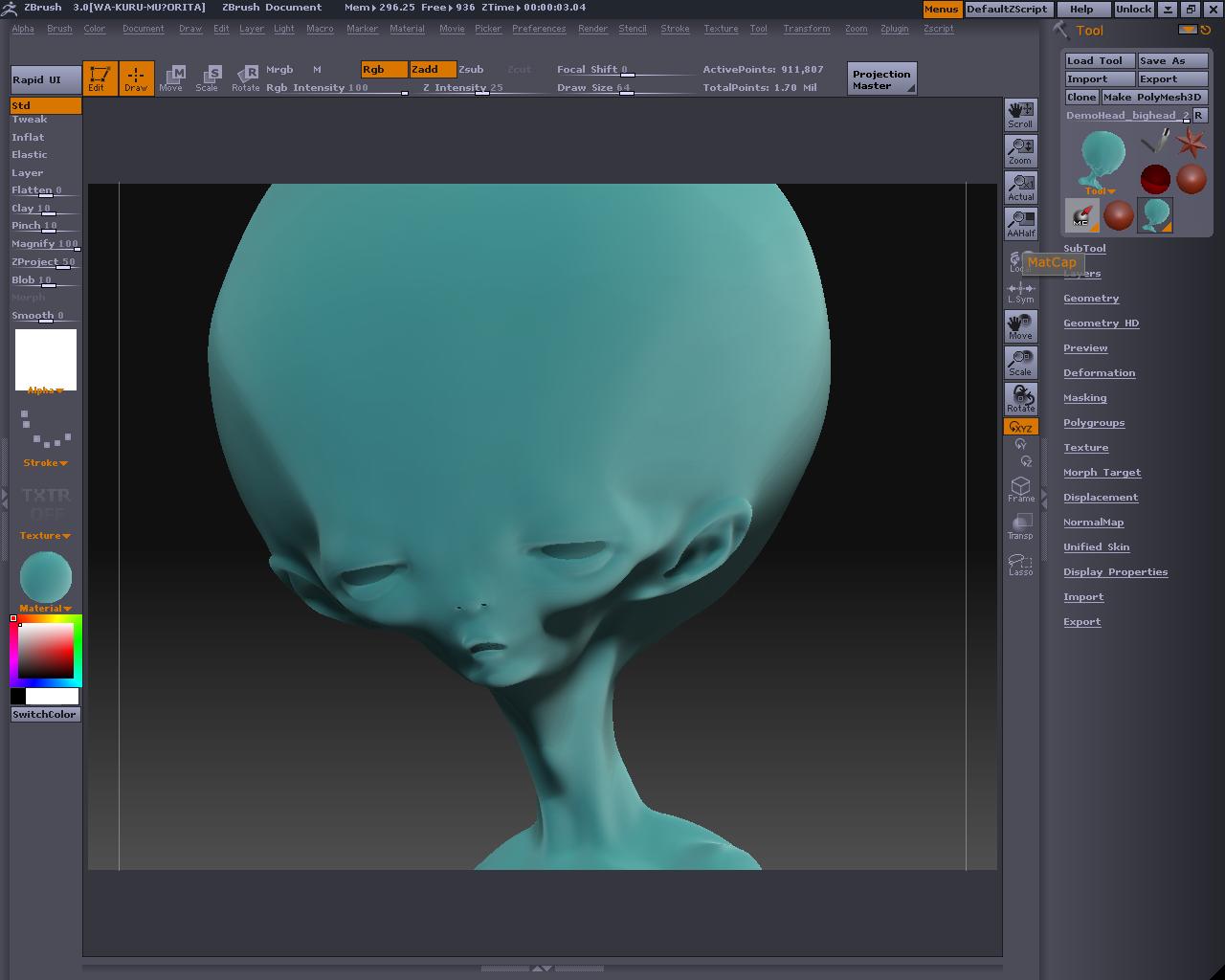This screenshot has width=1225, height=980.
Task: Open the Texture picker popup
Action: pos(46,511)
